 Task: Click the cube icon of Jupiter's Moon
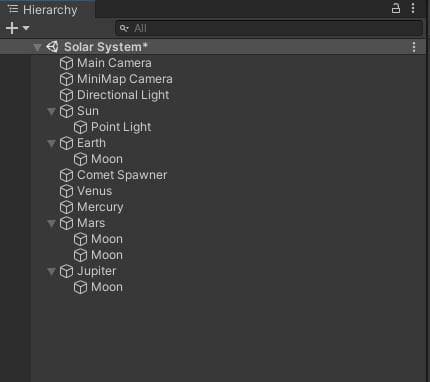[80, 287]
